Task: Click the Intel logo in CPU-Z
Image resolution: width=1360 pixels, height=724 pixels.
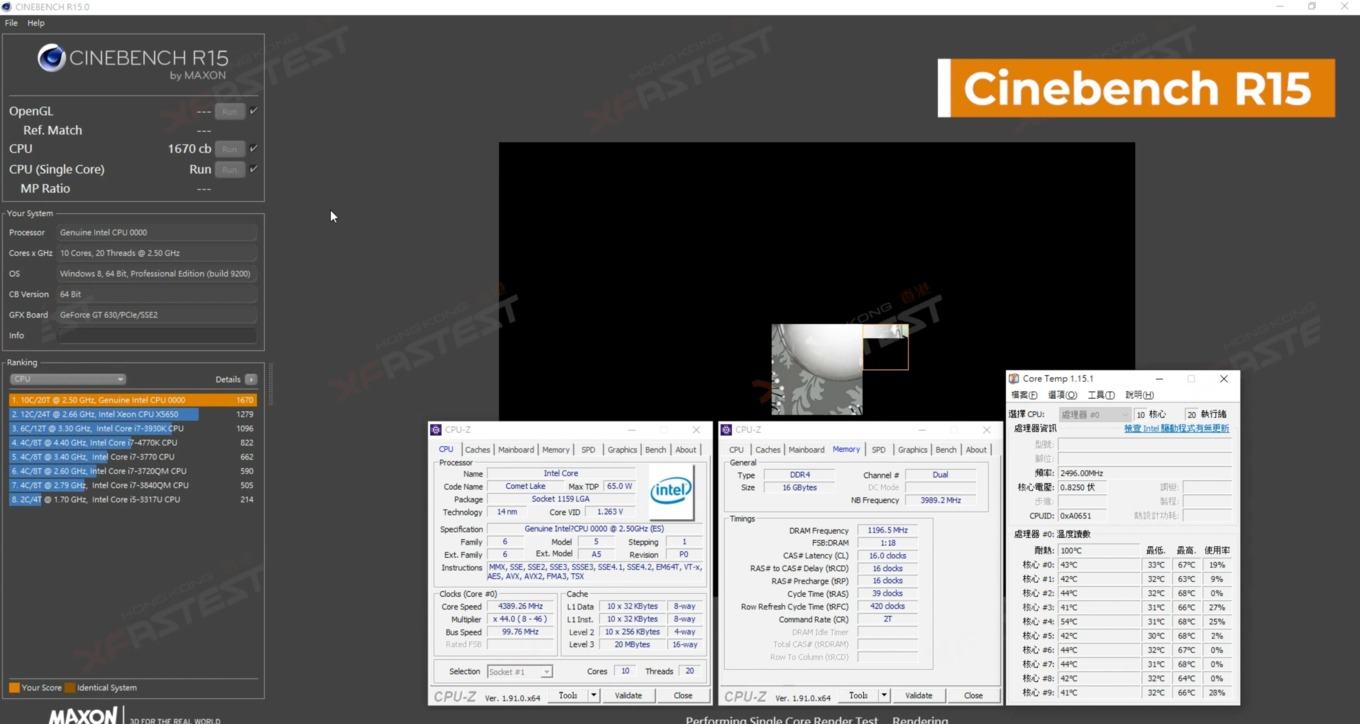Action: 671,491
